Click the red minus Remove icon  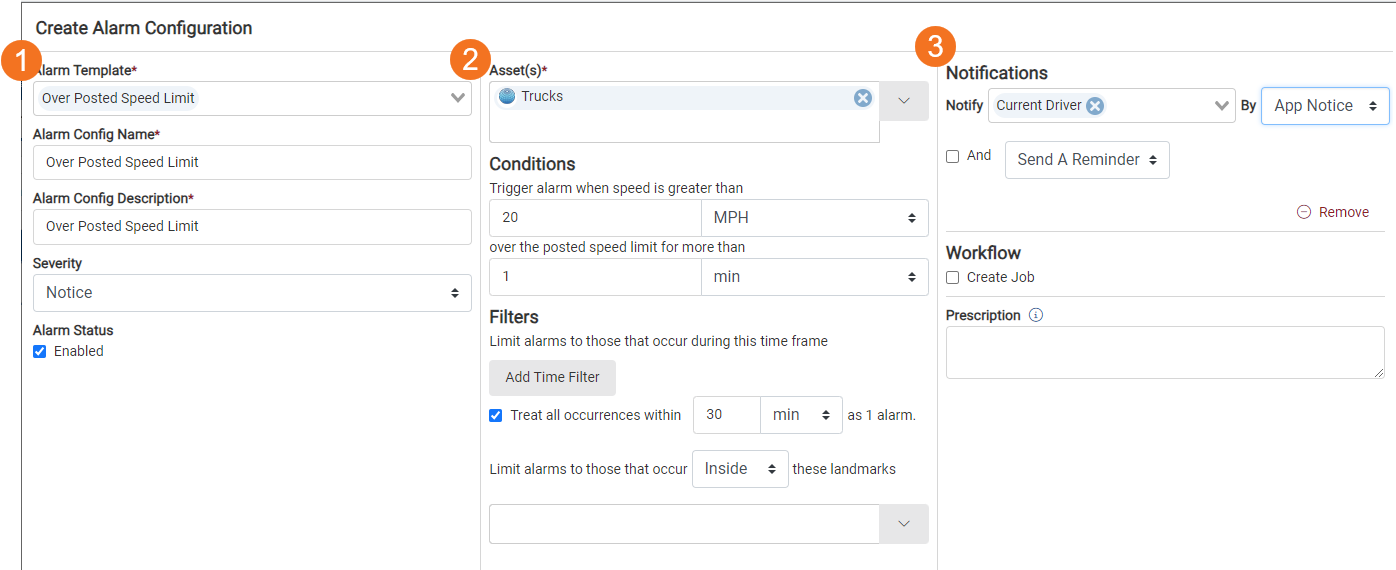point(1304,212)
